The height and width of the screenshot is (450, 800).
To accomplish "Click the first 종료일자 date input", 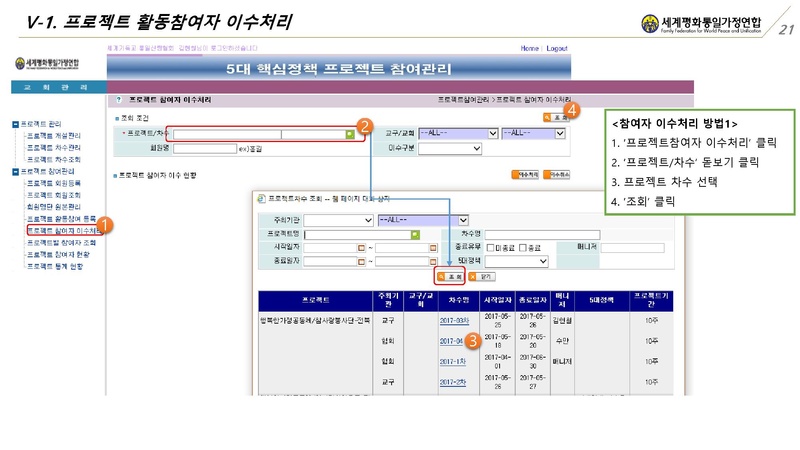I will point(330,261).
